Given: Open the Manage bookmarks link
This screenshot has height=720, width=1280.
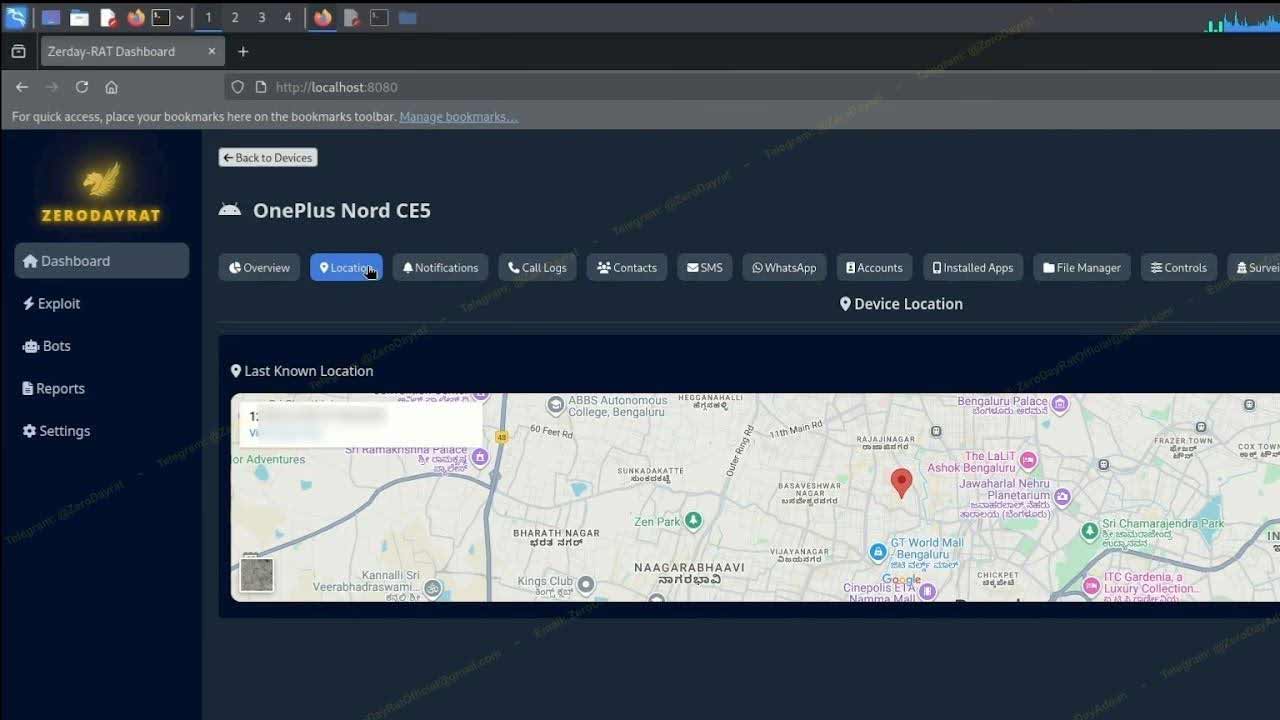Looking at the screenshot, I should tap(458, 117).
